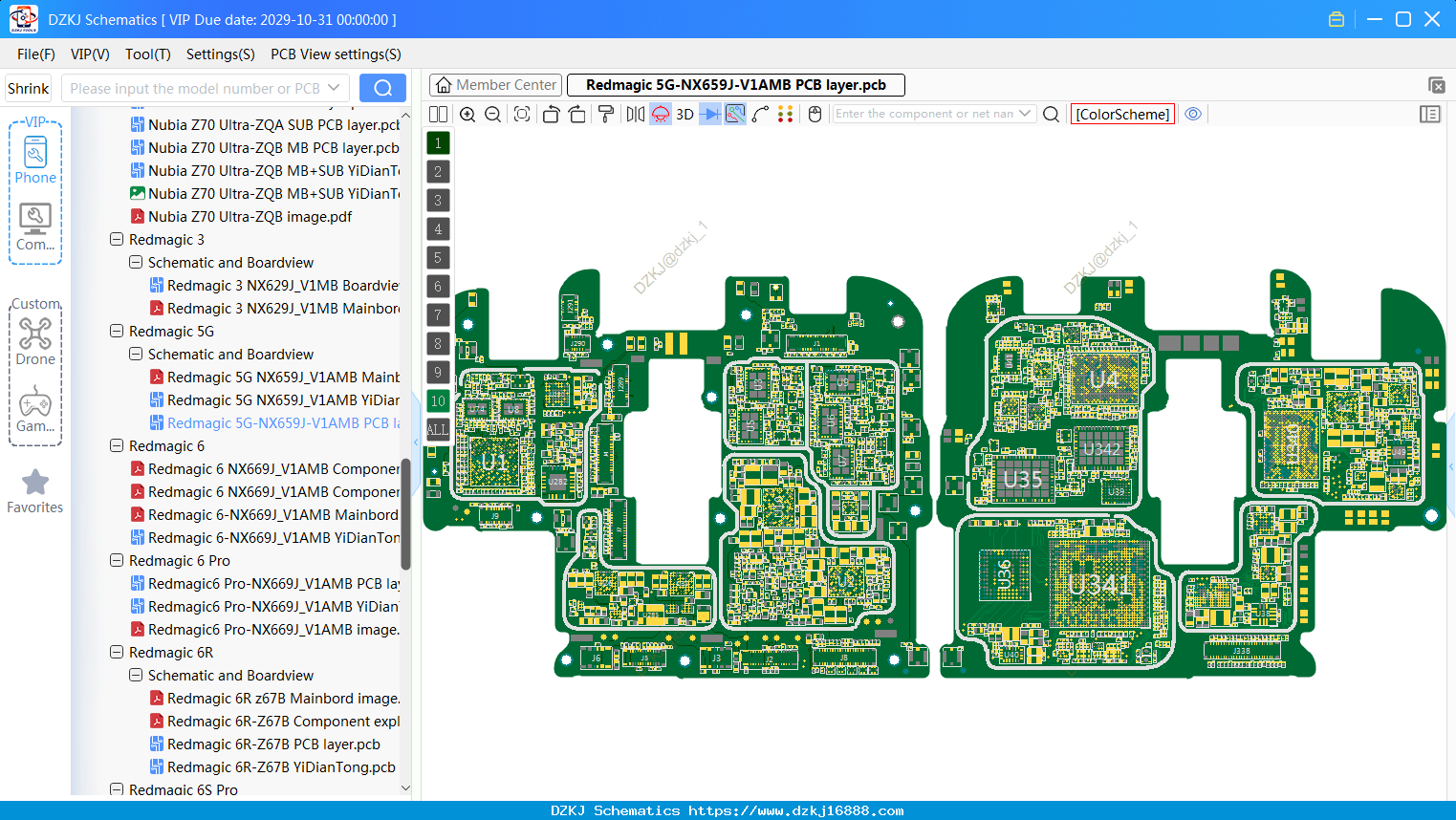The width and height of the screenshot is (1456, 820).
Task: Select the paint roller format tool
Action: (x=606, y=114)
